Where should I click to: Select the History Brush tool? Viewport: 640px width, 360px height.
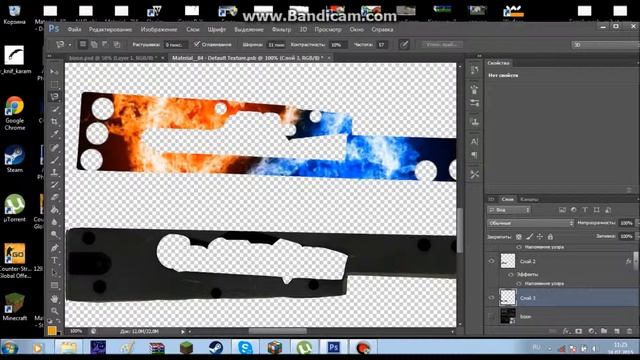coord(54,185)
